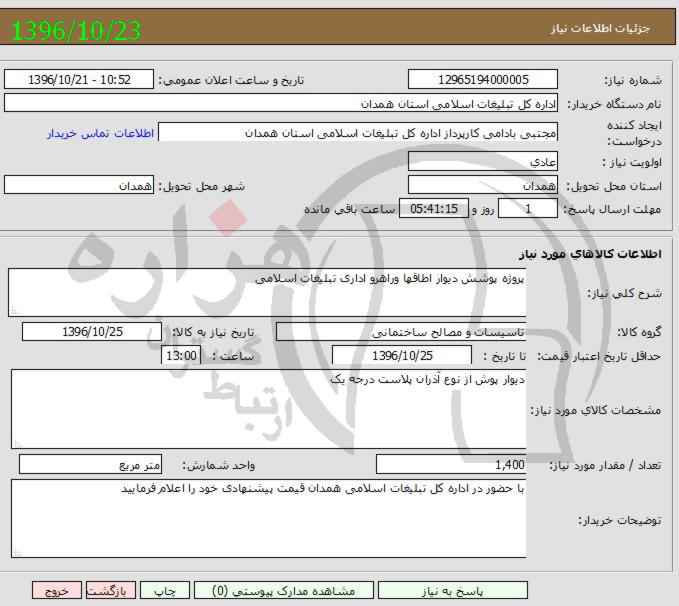Click the تعداد / مقدار مورد نیاز label

click(x=605, y=466)
